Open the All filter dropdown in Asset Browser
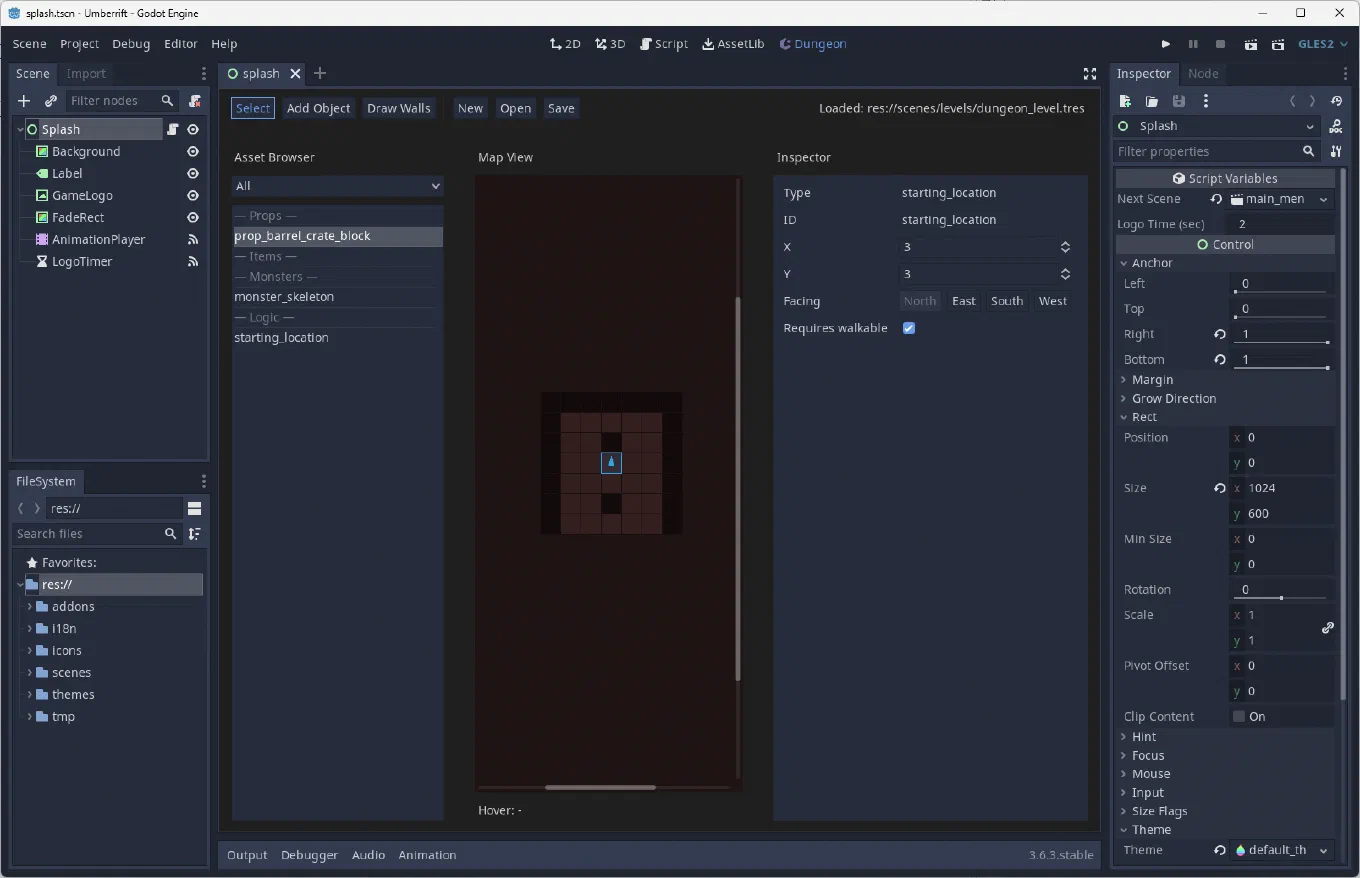 [337, 186]
